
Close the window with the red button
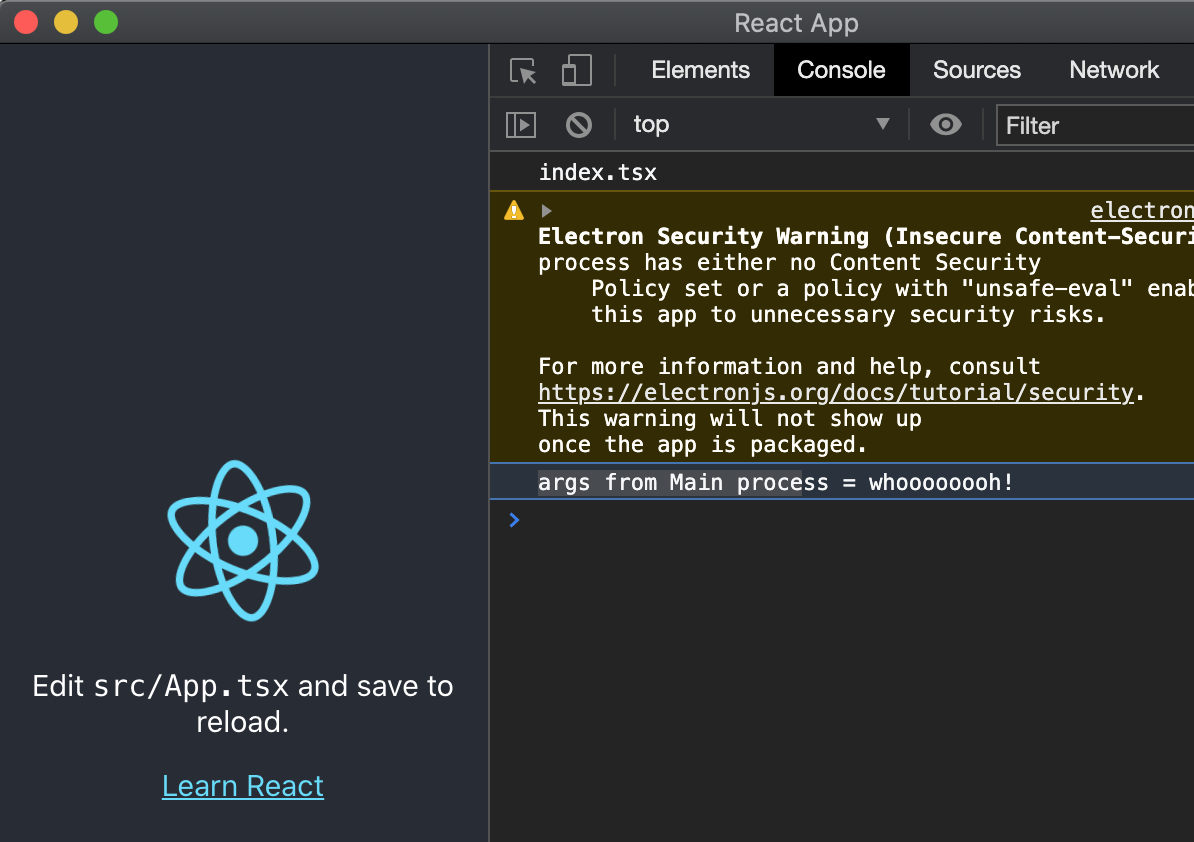coord(26,22)
